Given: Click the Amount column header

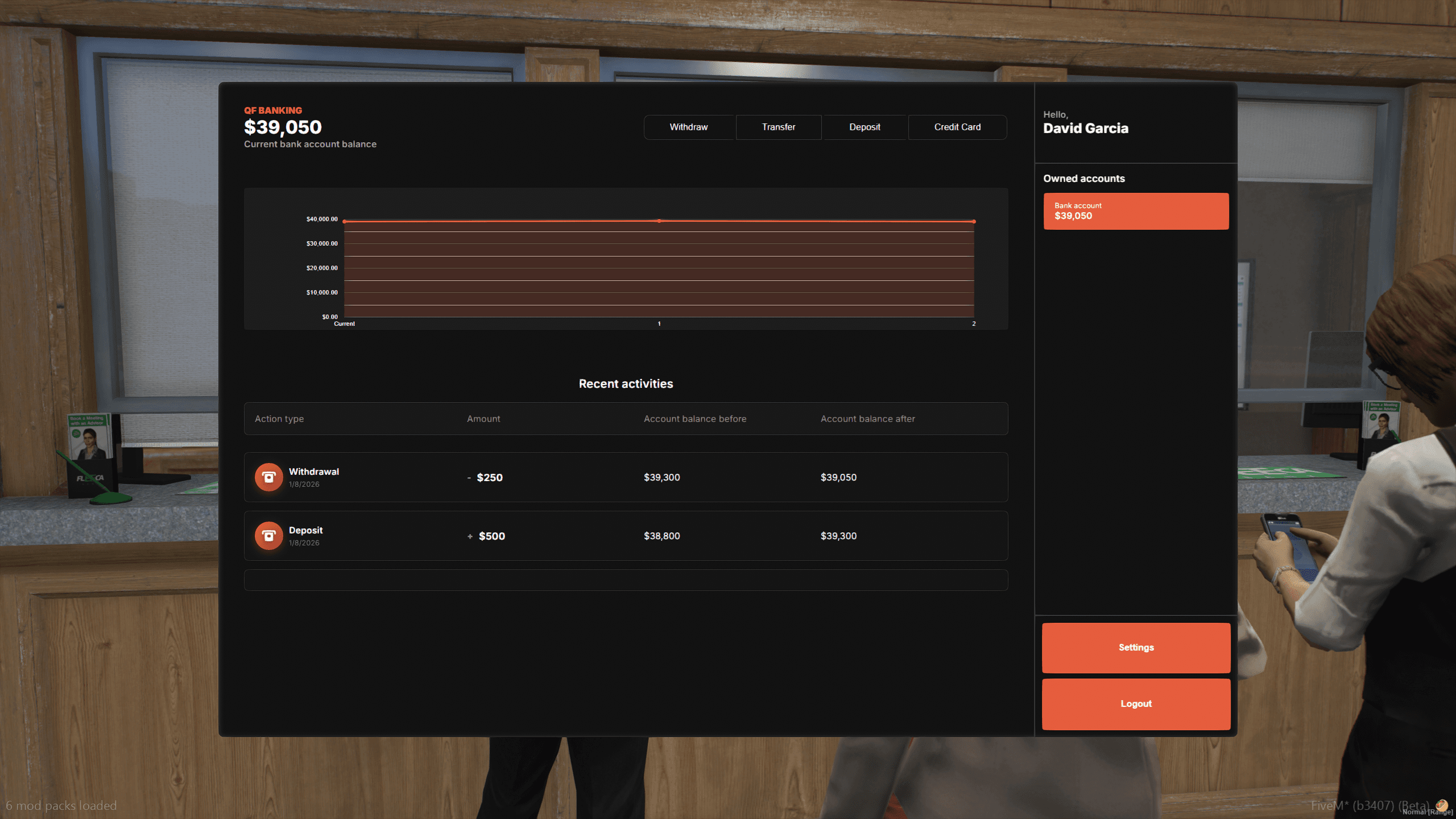Looking at the screenshot, I should 483,419.
